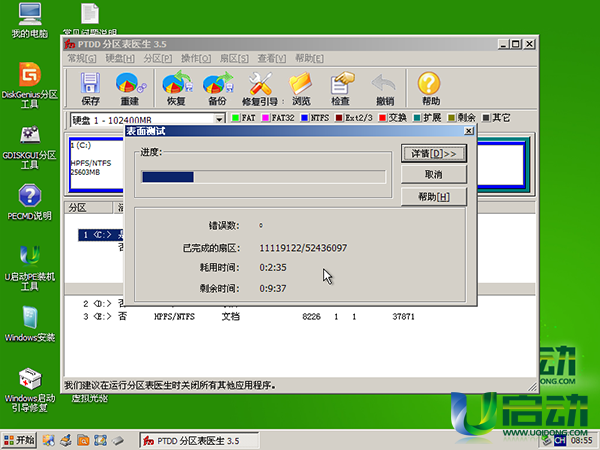Click the Save (保存) toolbar icon
600x450 pixels.
(x=90, y=88)
